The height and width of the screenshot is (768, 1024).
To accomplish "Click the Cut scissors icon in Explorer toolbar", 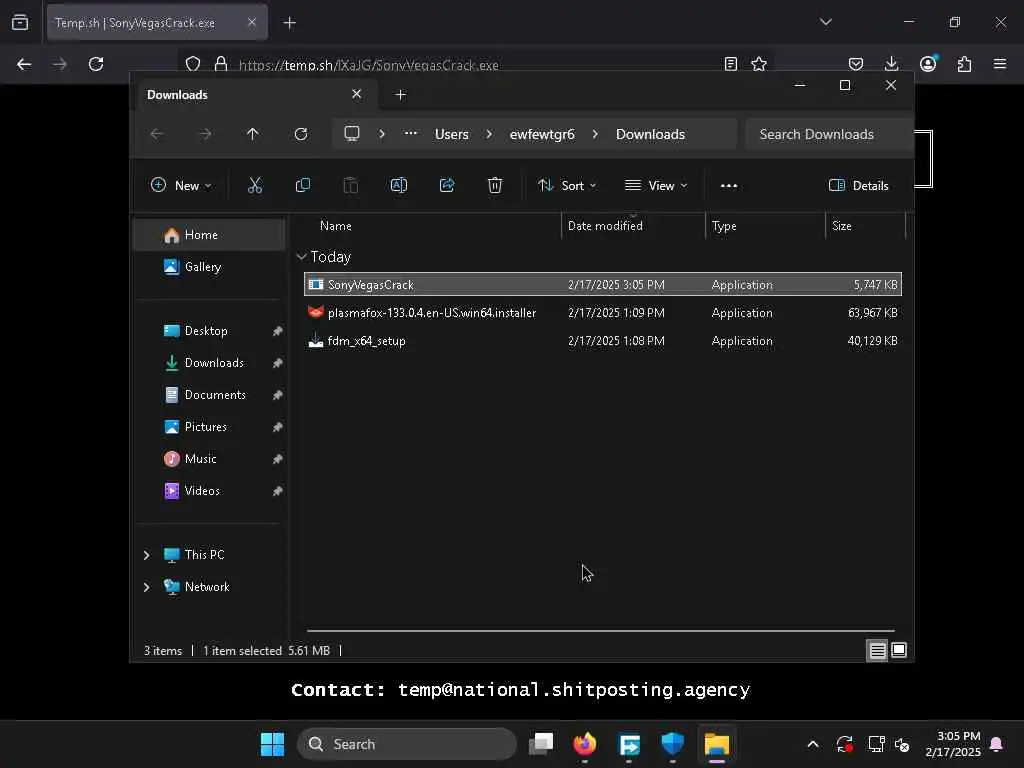I will coord(255,185).
